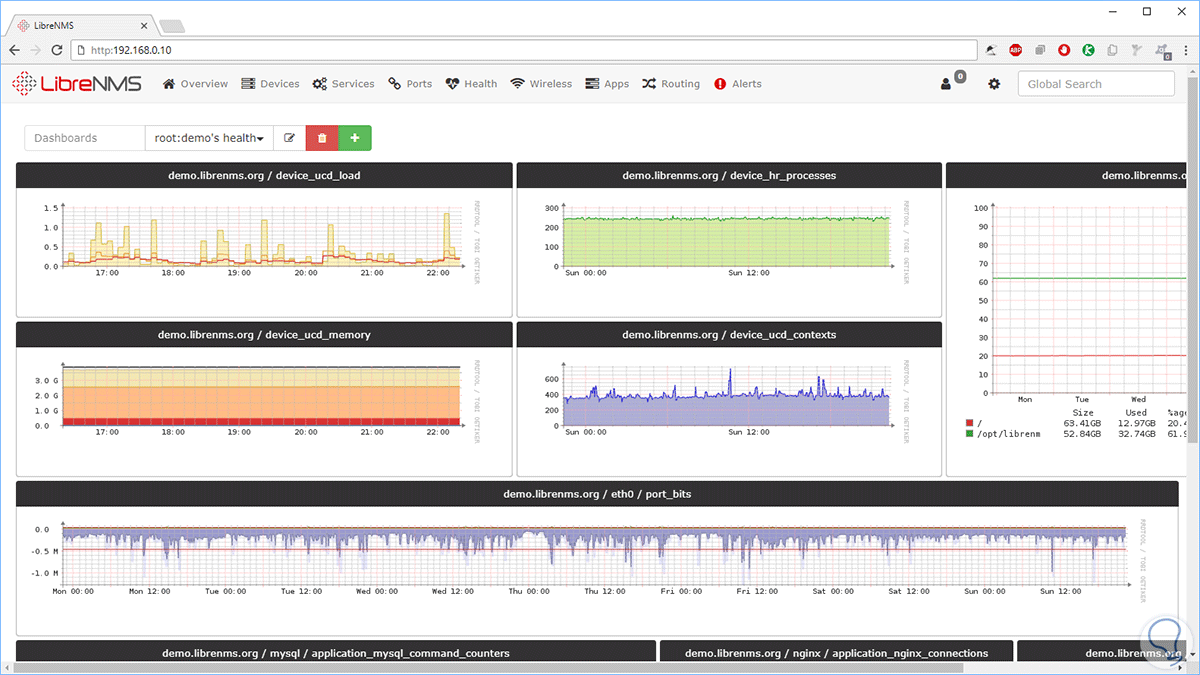Click the red delete dashboard trash button
Viewport: 1200px width, 675px height.
point(322,138)
